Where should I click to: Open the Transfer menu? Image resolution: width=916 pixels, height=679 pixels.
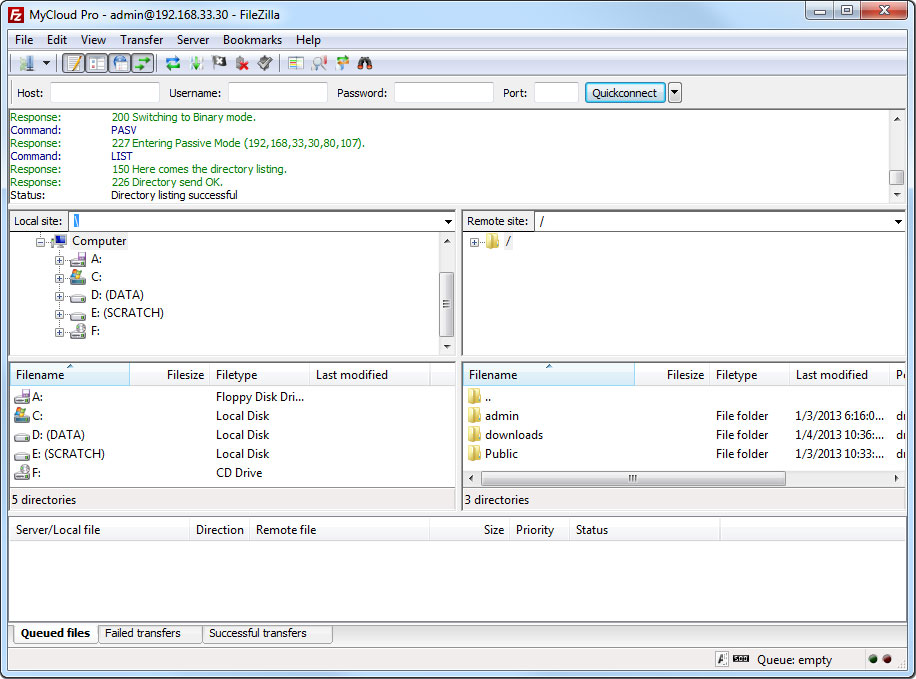coord(141,40)
